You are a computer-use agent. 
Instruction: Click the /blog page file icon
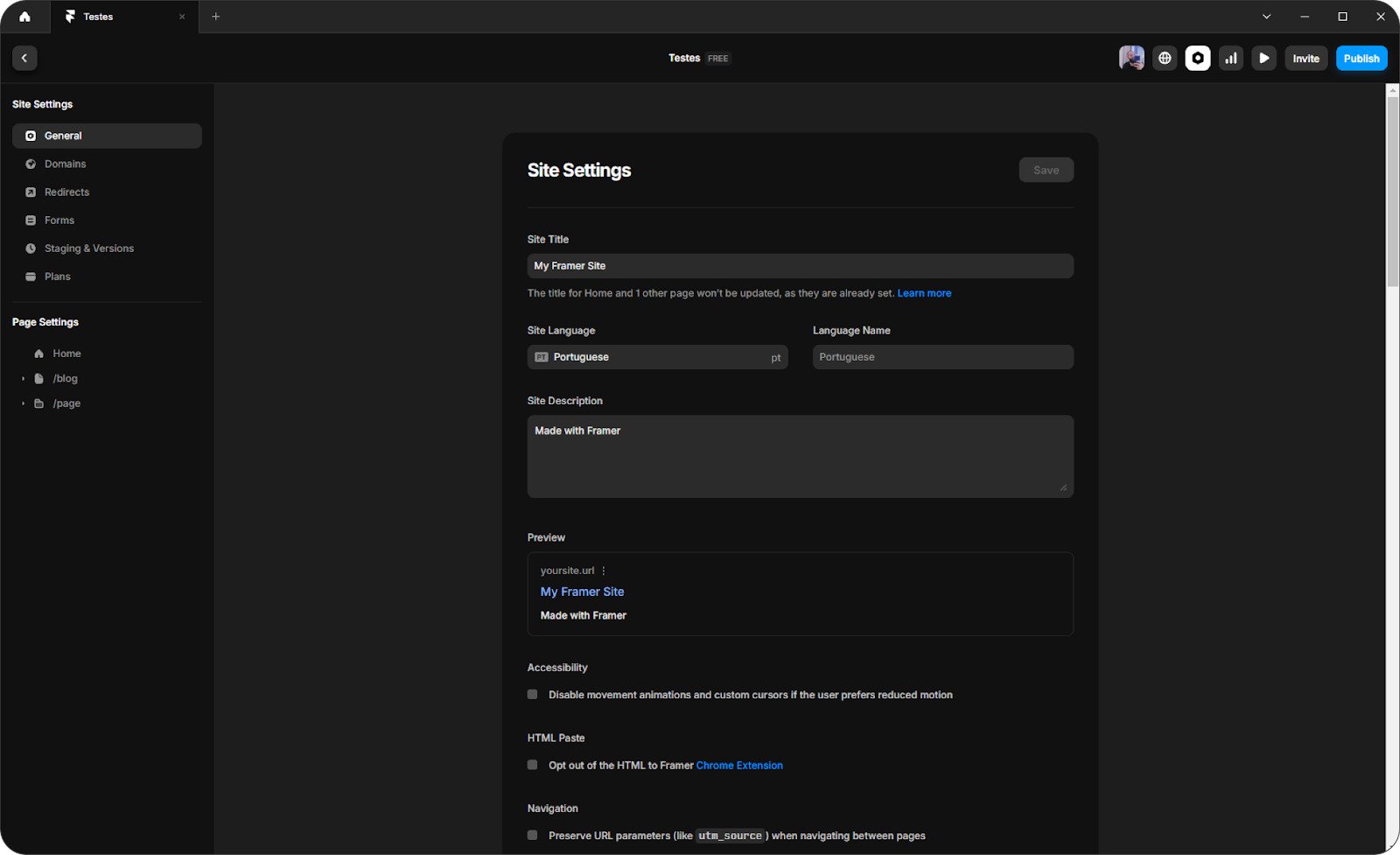(38, 378)
